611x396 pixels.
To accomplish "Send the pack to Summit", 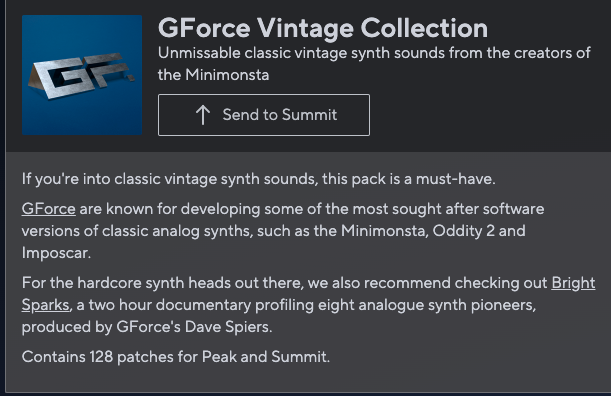I will (264, 115).
